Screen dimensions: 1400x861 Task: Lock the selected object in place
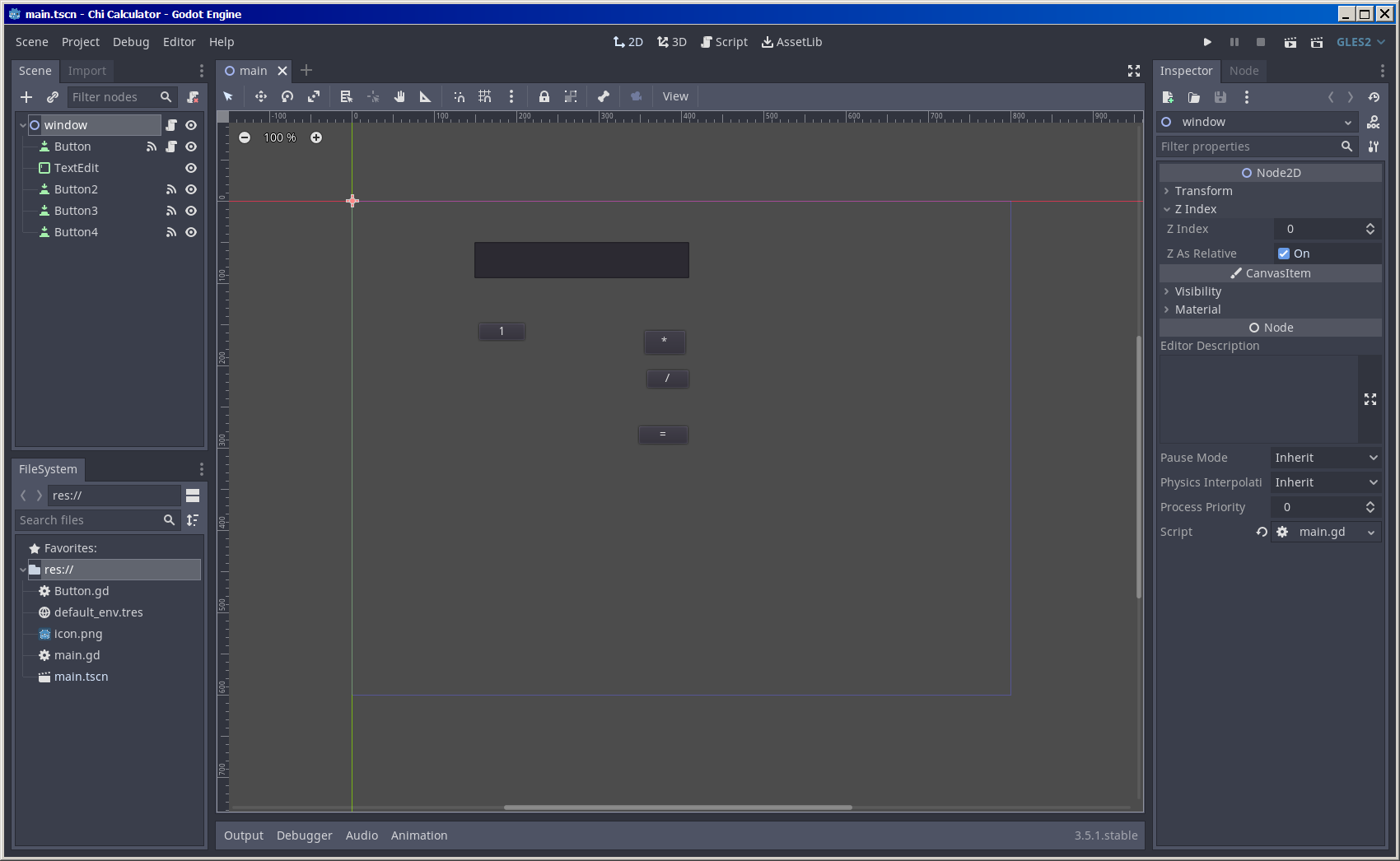[544, 96]
